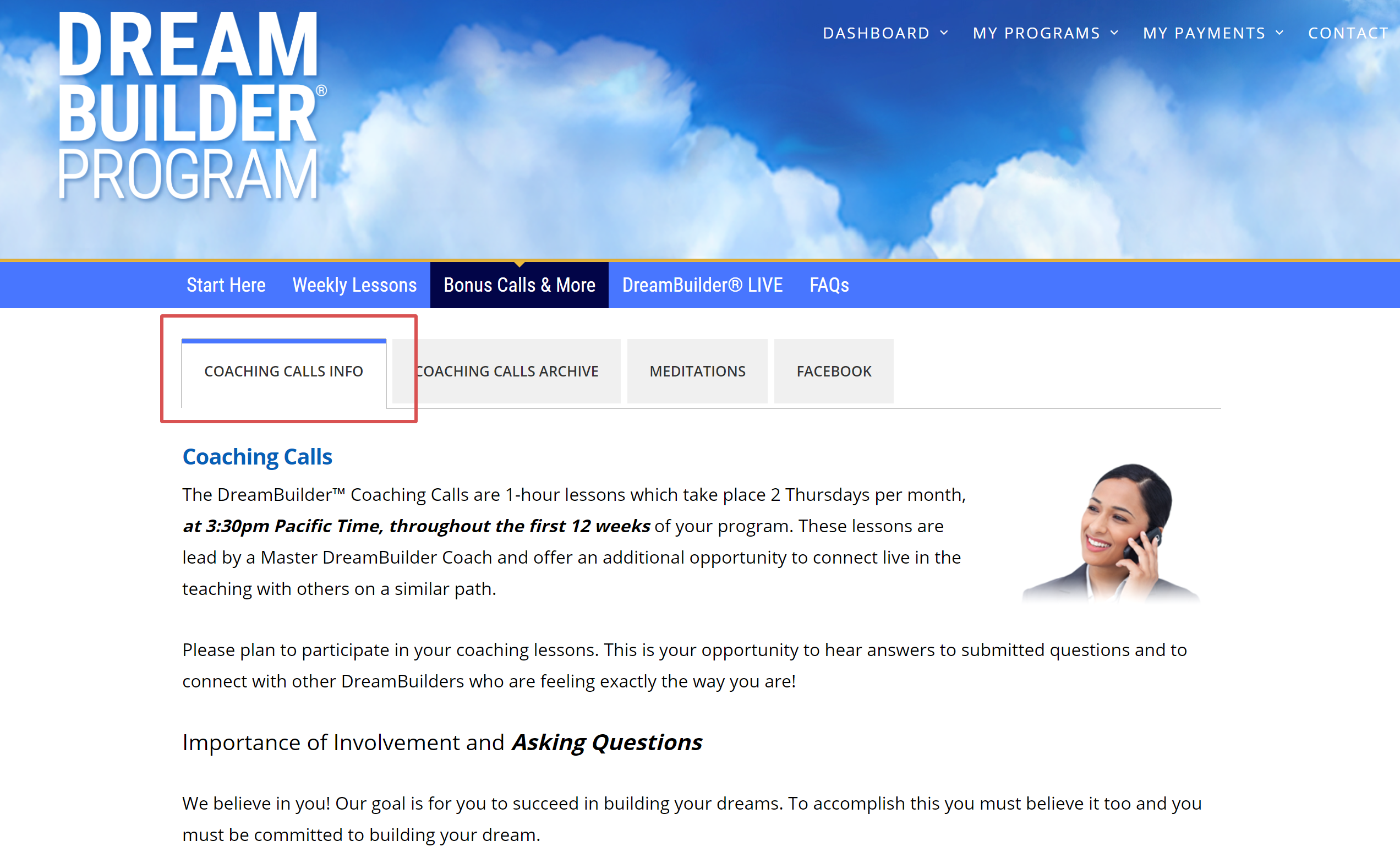View the FAQs page
This screenshot has height=852, width=1400.
click(x=829, y=285)
